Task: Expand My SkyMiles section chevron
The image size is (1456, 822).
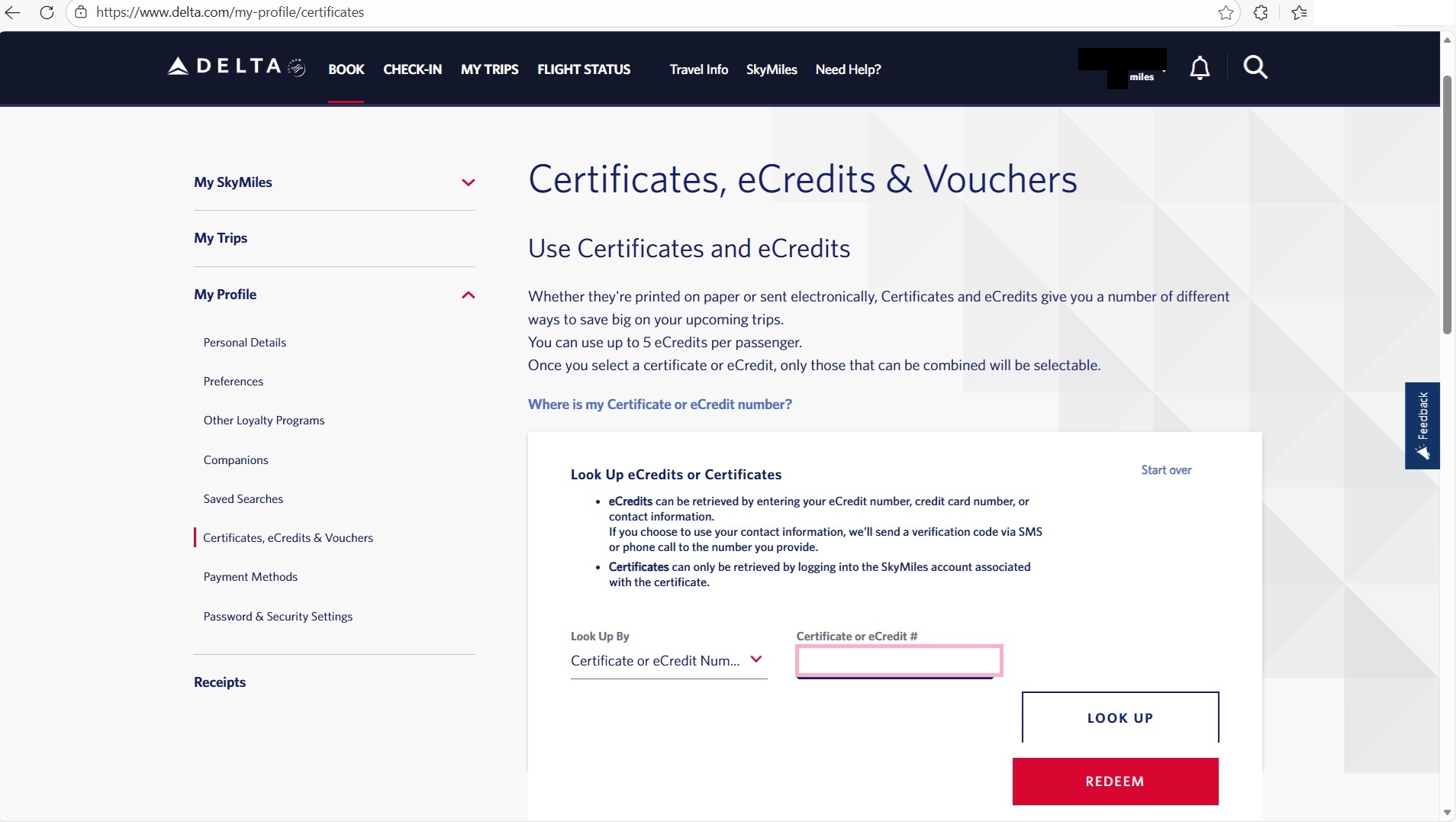Action: coord(469,182)
